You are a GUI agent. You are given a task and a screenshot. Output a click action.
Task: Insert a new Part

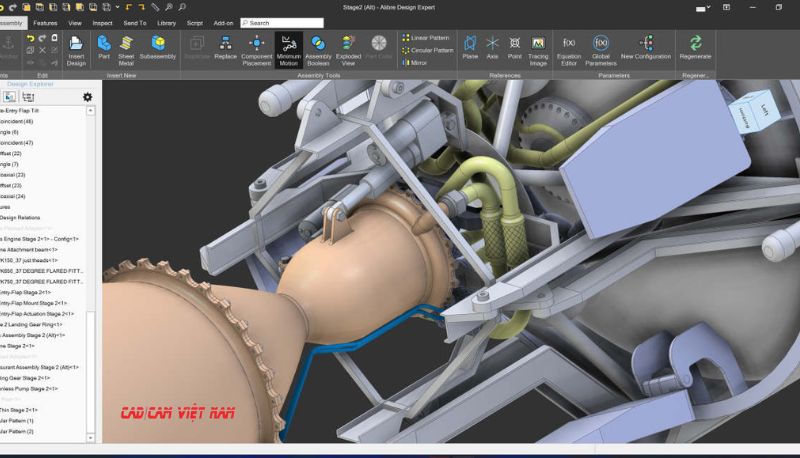click(x=104, y=49)
